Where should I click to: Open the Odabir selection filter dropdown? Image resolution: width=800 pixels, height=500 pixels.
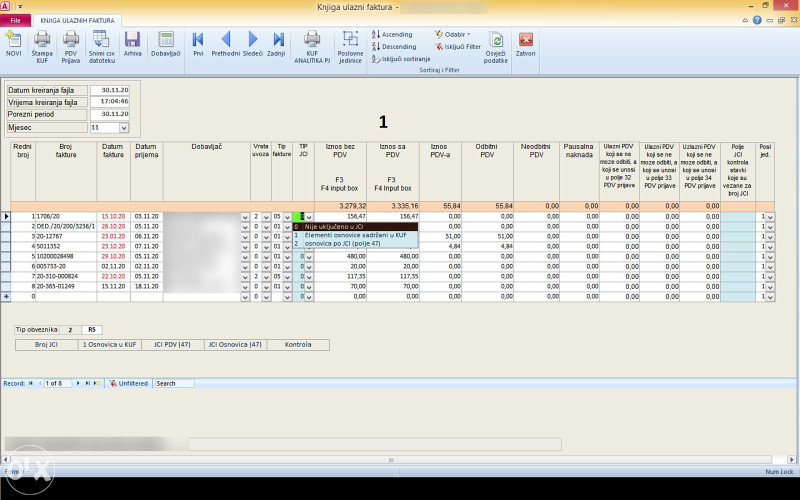tap(453, 35)
